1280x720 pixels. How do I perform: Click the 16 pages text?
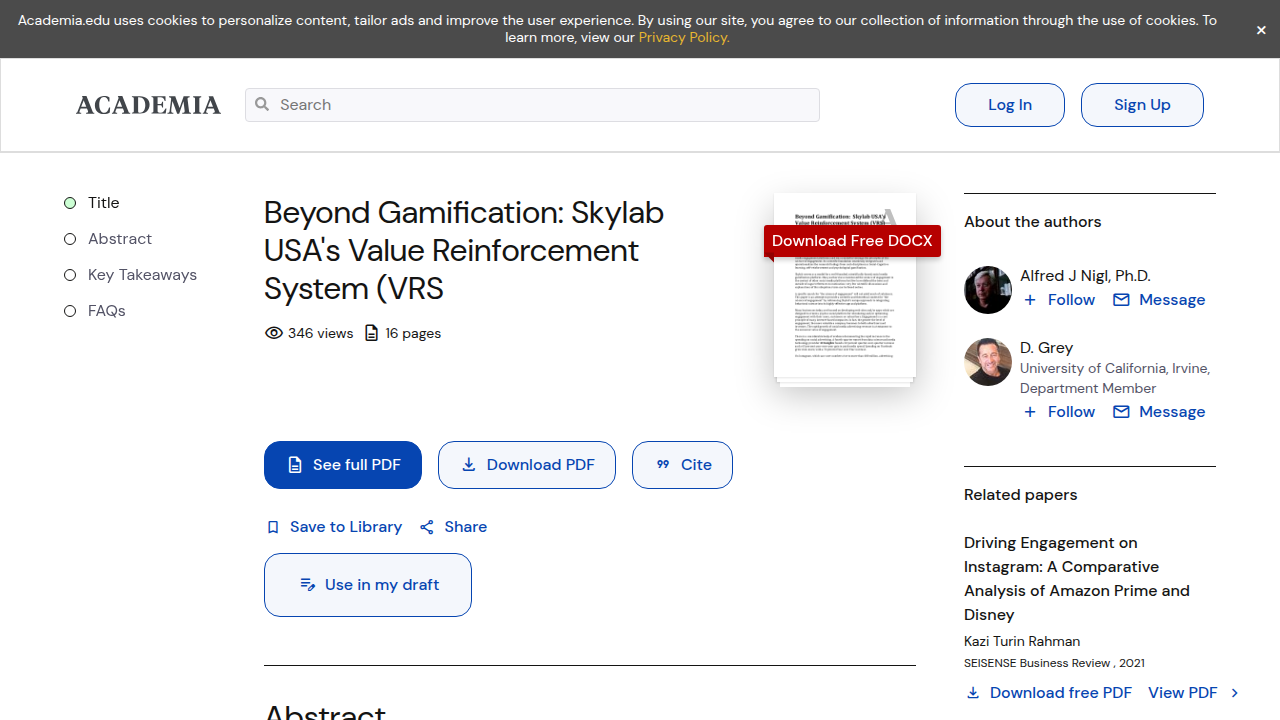[x=413, y=333]
